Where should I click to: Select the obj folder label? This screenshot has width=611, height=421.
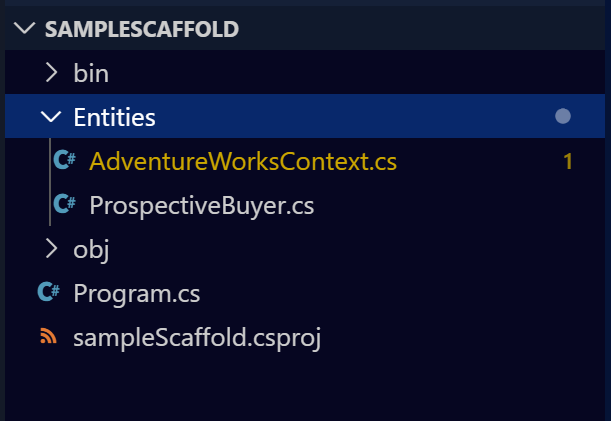91,249
